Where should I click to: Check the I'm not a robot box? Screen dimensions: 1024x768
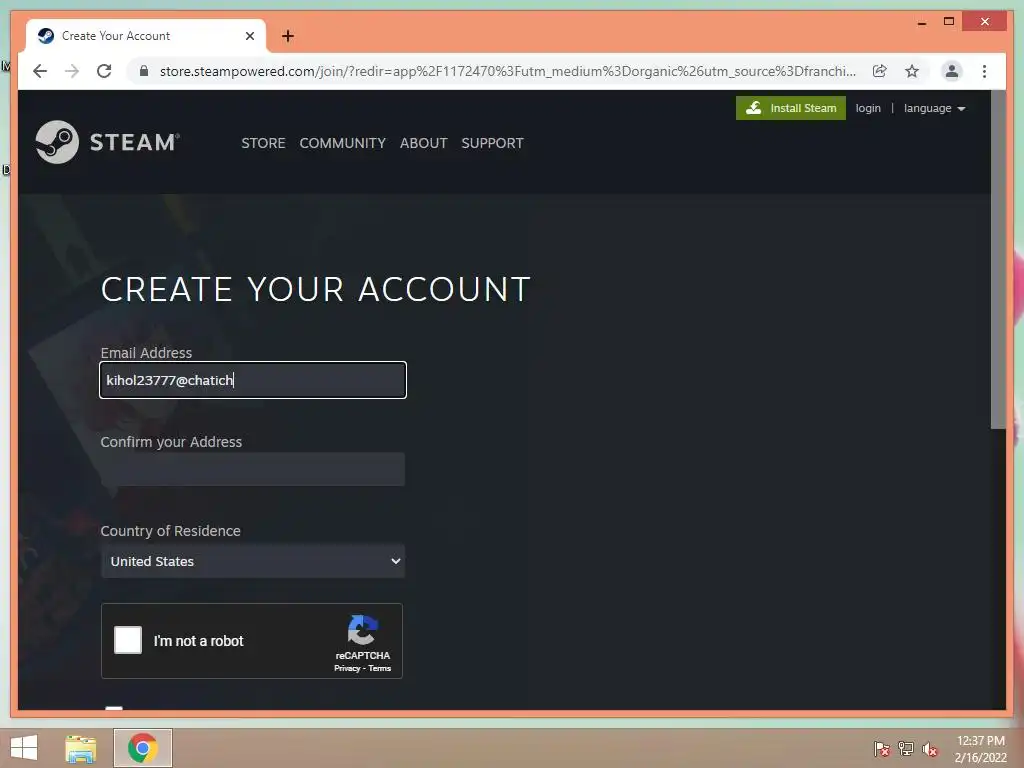coord(128,640)
